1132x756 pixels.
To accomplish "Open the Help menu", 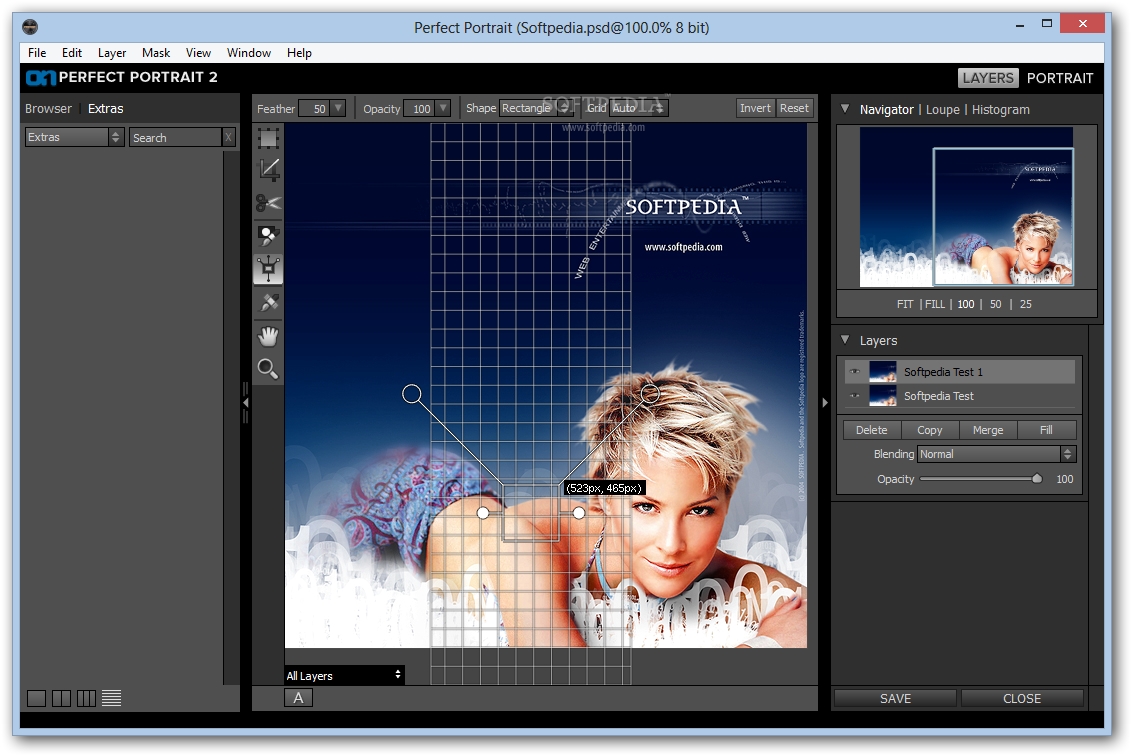I will point(299,53).
